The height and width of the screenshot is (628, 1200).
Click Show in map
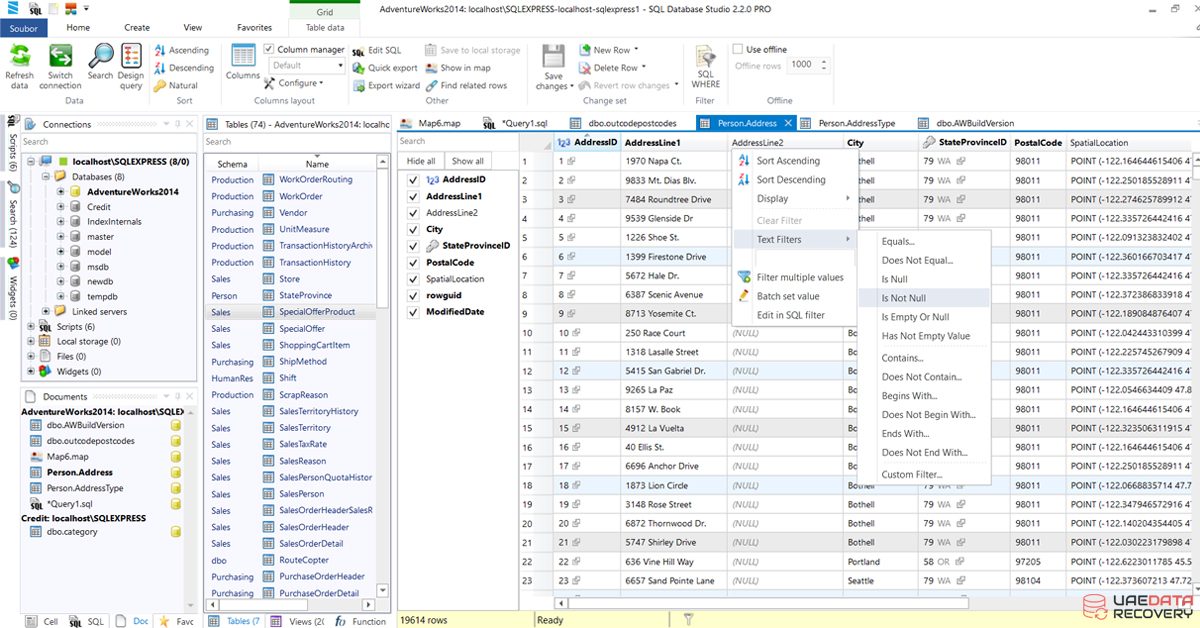click(x=457, y=68)
